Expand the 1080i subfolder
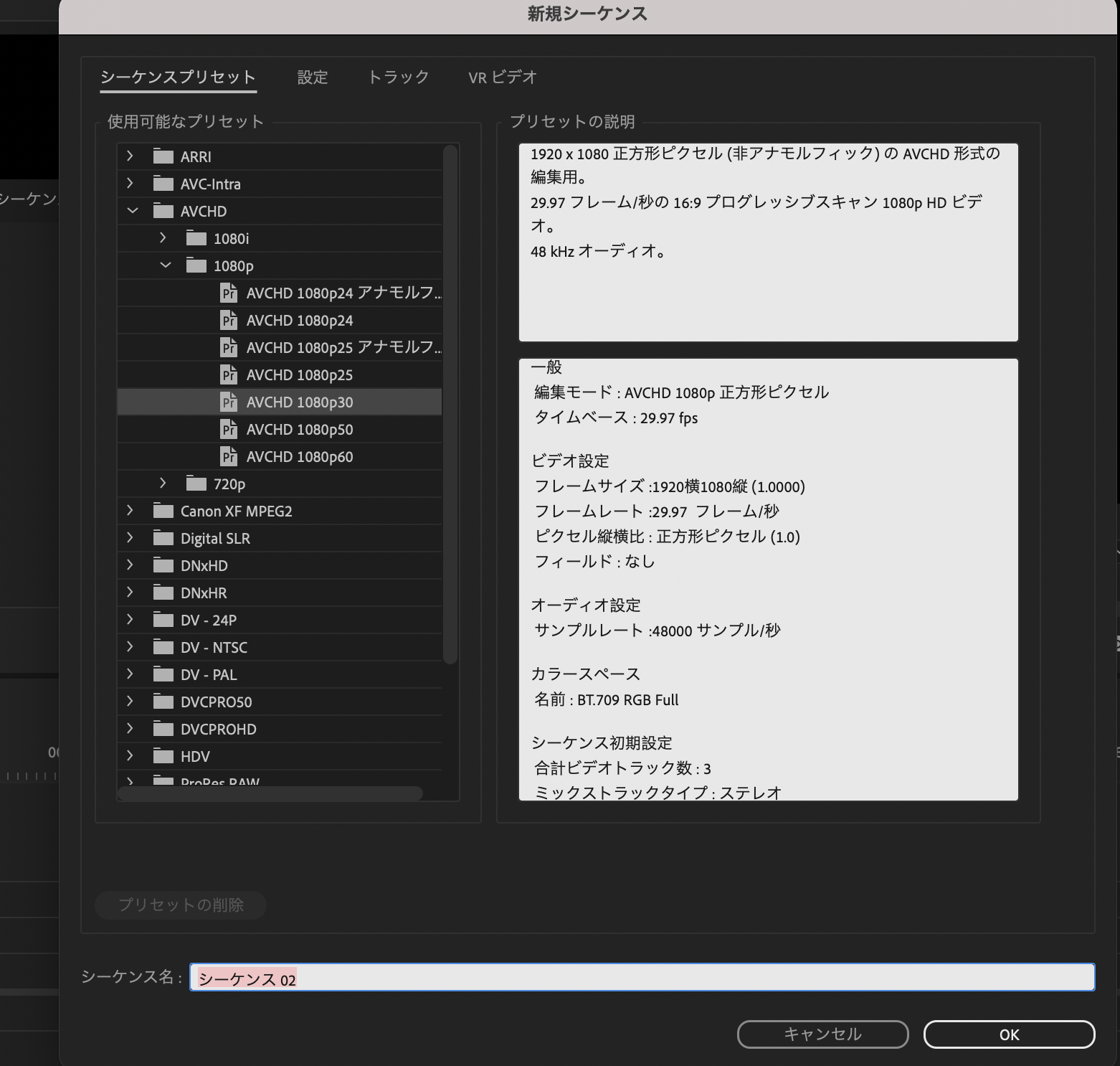The height and width of the screenshot is (1066, 1120). pos(163,238)
